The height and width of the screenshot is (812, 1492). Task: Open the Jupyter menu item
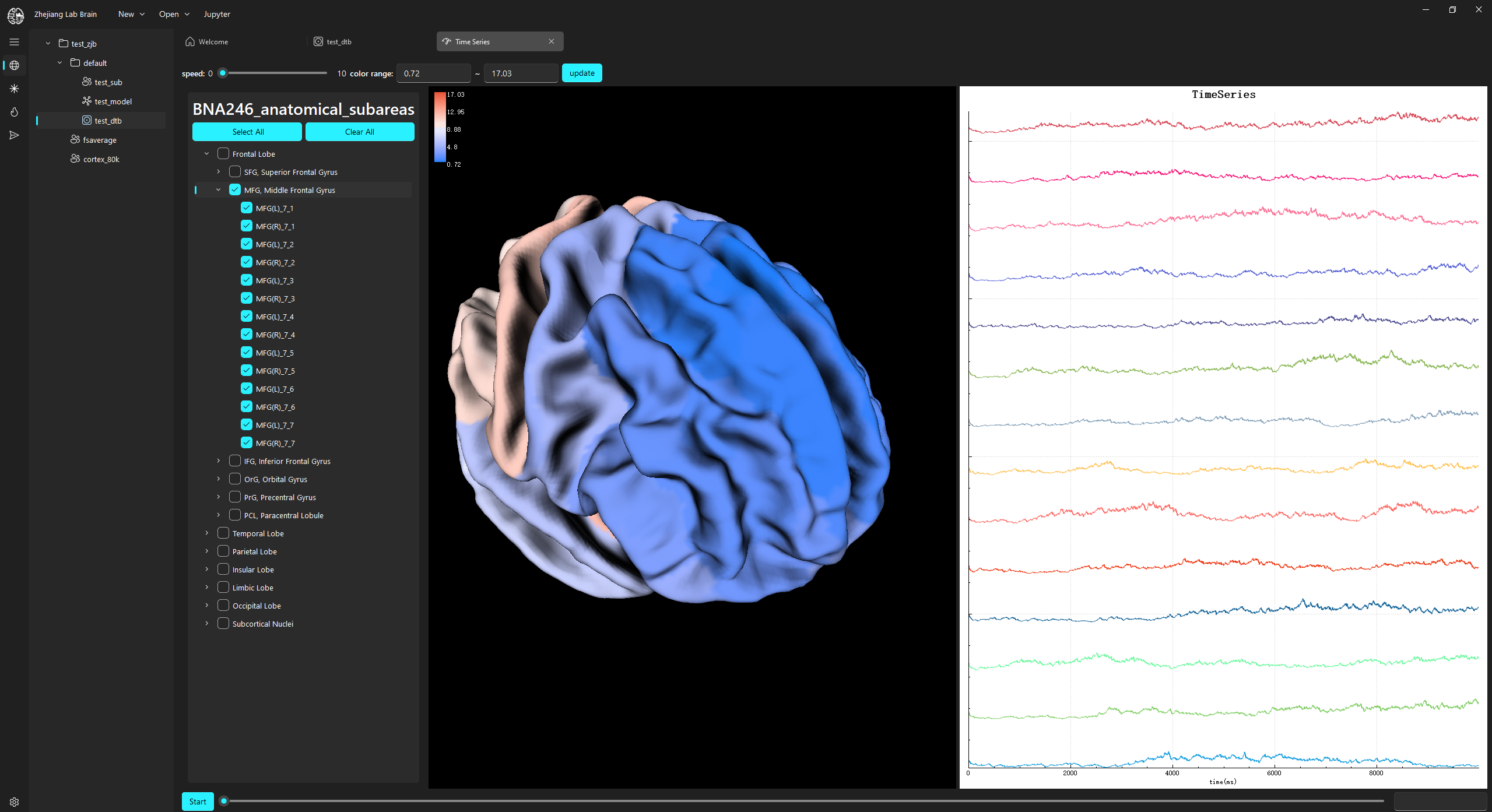point(217,14)
